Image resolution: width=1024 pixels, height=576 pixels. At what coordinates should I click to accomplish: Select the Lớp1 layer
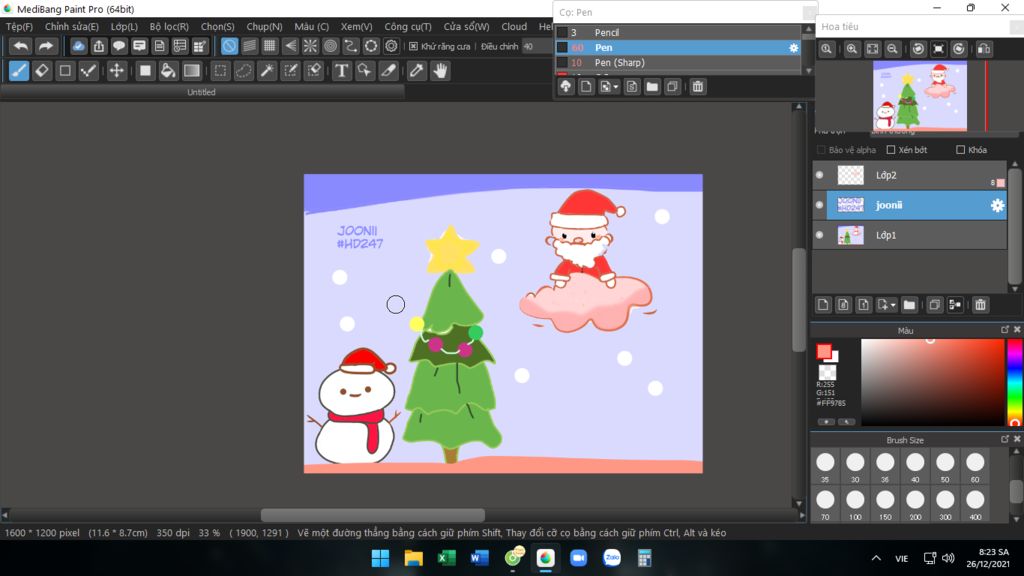pyautogui.click(x=910, y=235)
